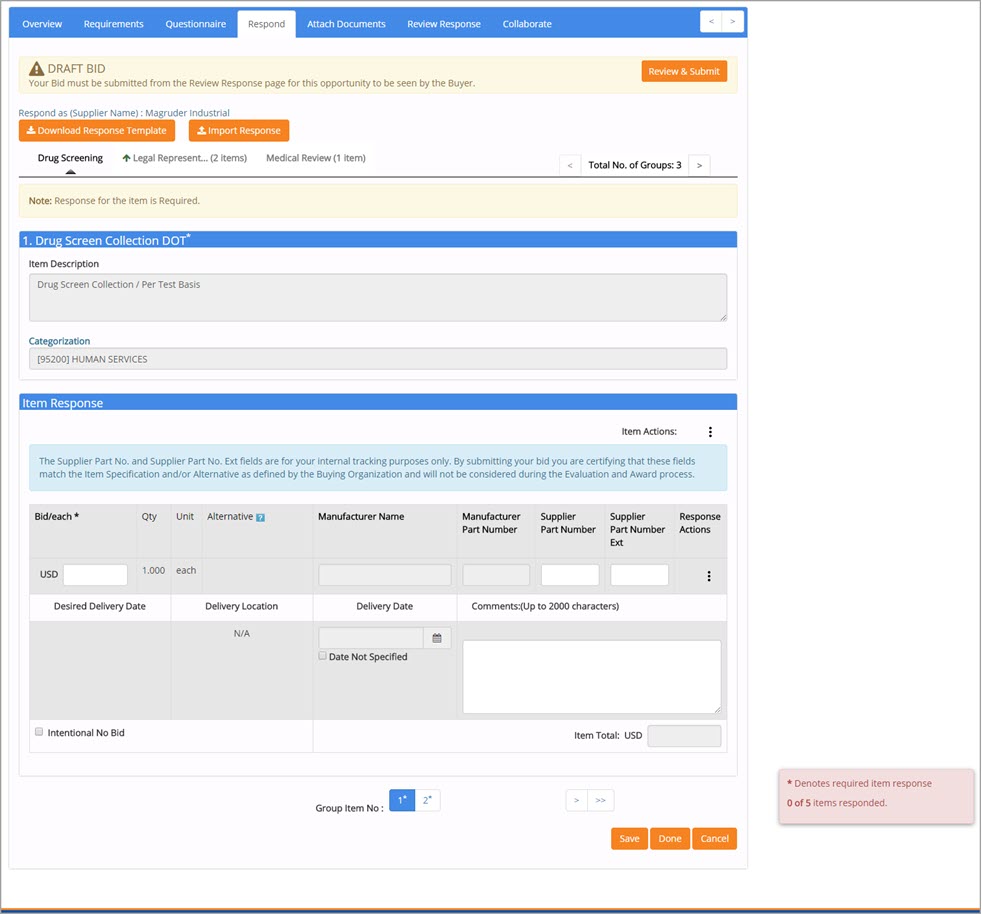Enable Intentional No Bid checkbox
The width and height of the screenshot is (982, 914).
(39, 732)
